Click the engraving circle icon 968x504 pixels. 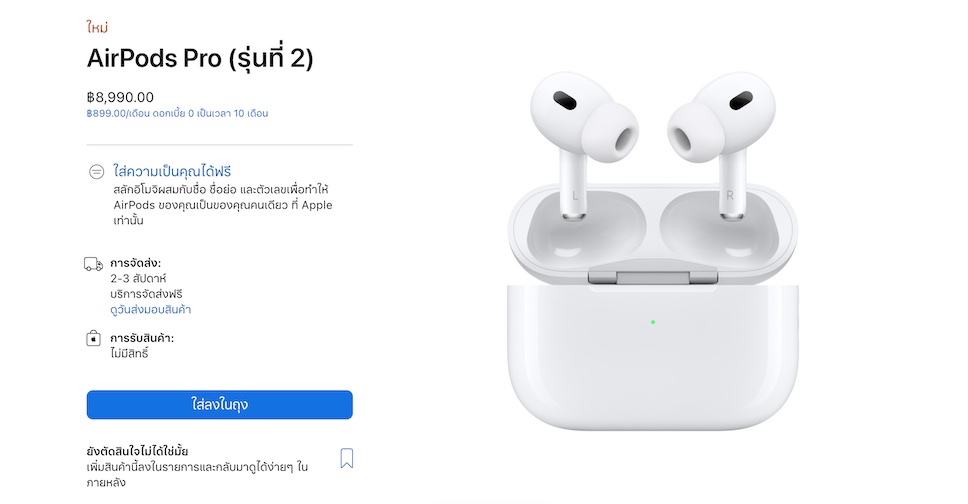(x=96, y=172)
